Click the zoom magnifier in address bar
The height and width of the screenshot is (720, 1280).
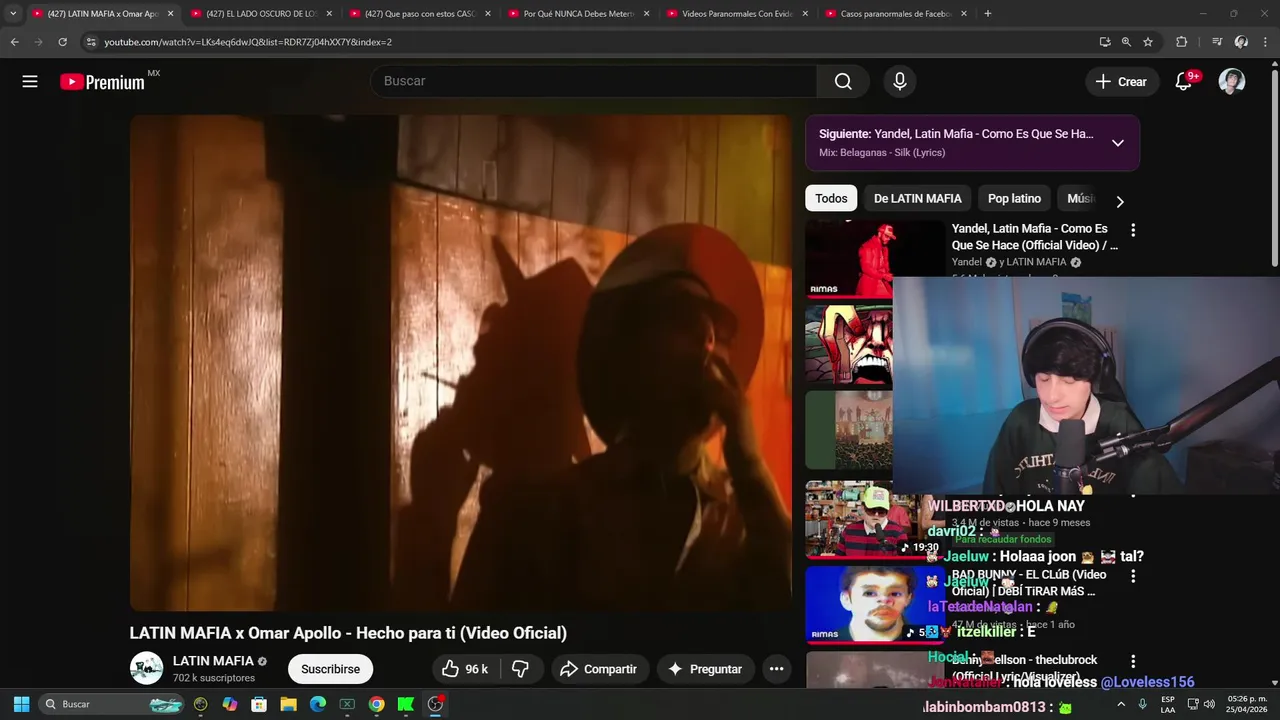[1126, 42]
